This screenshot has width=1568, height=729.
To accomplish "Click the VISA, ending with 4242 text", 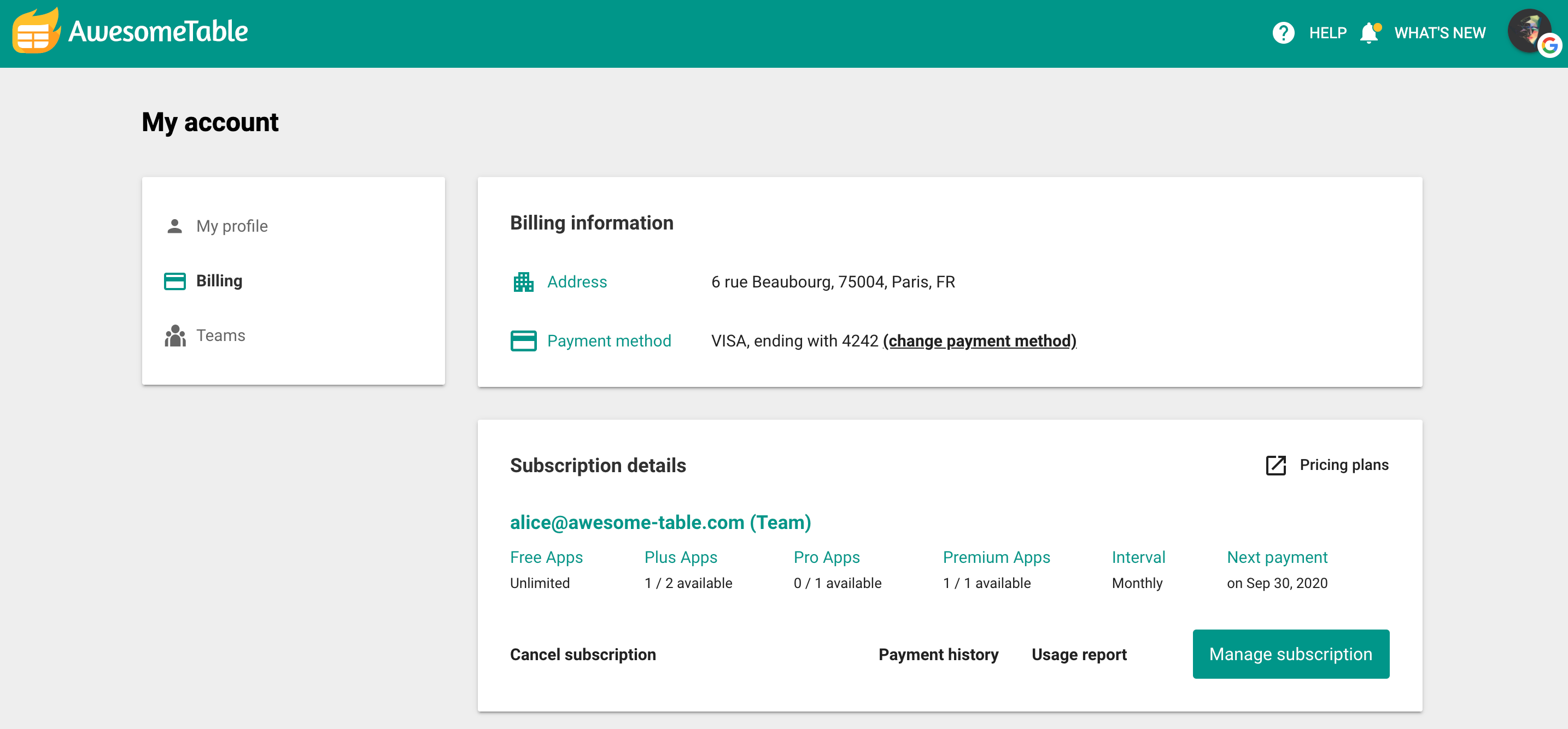I will 794,341.
